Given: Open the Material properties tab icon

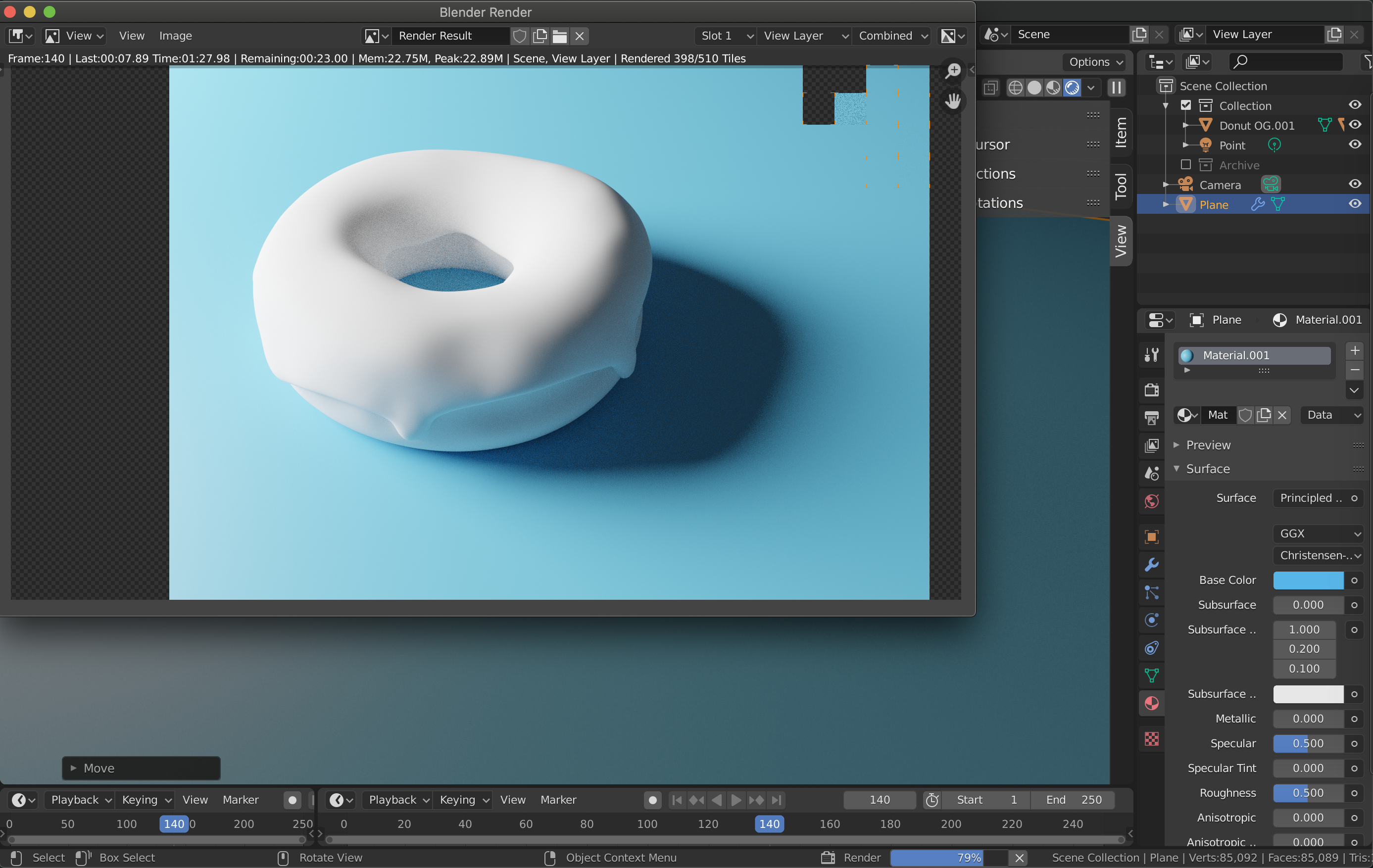Looking at the screenshot, I should click(1151, 703).
